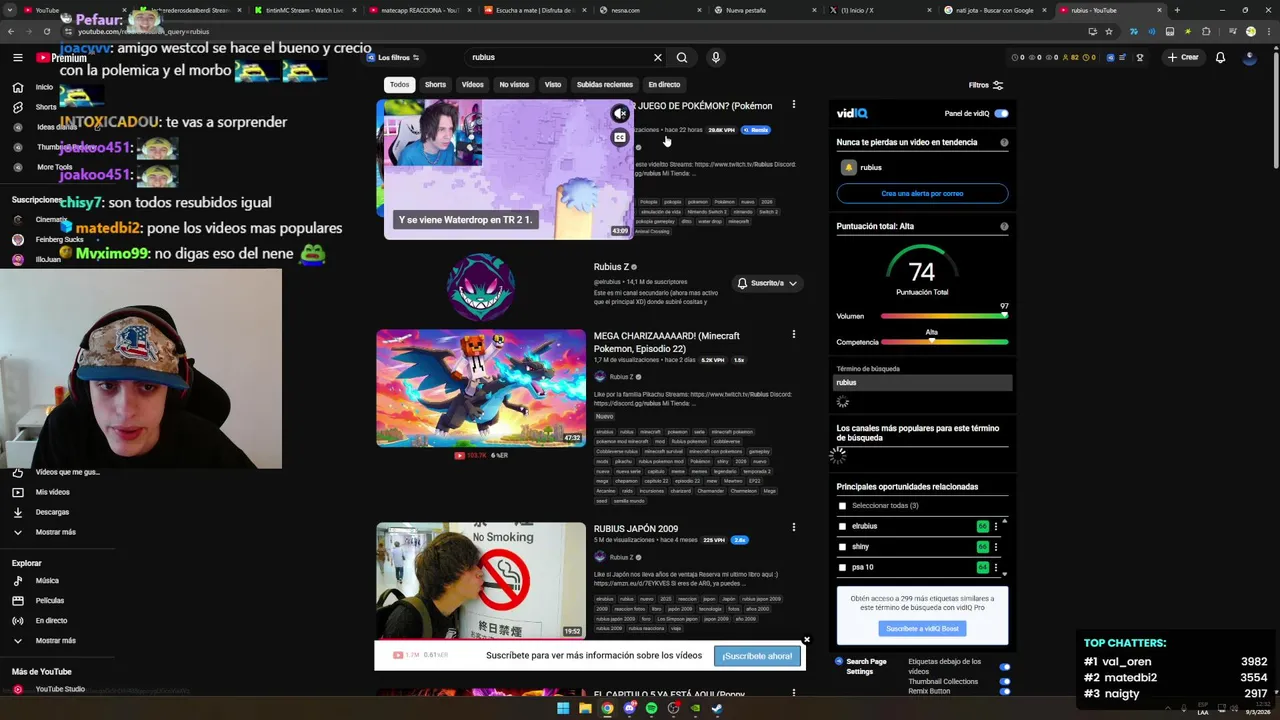The height and width of the screenshot is (720, 1280).
Task: Check the psa 10 keyword checkbox
Action: point(842,567)
